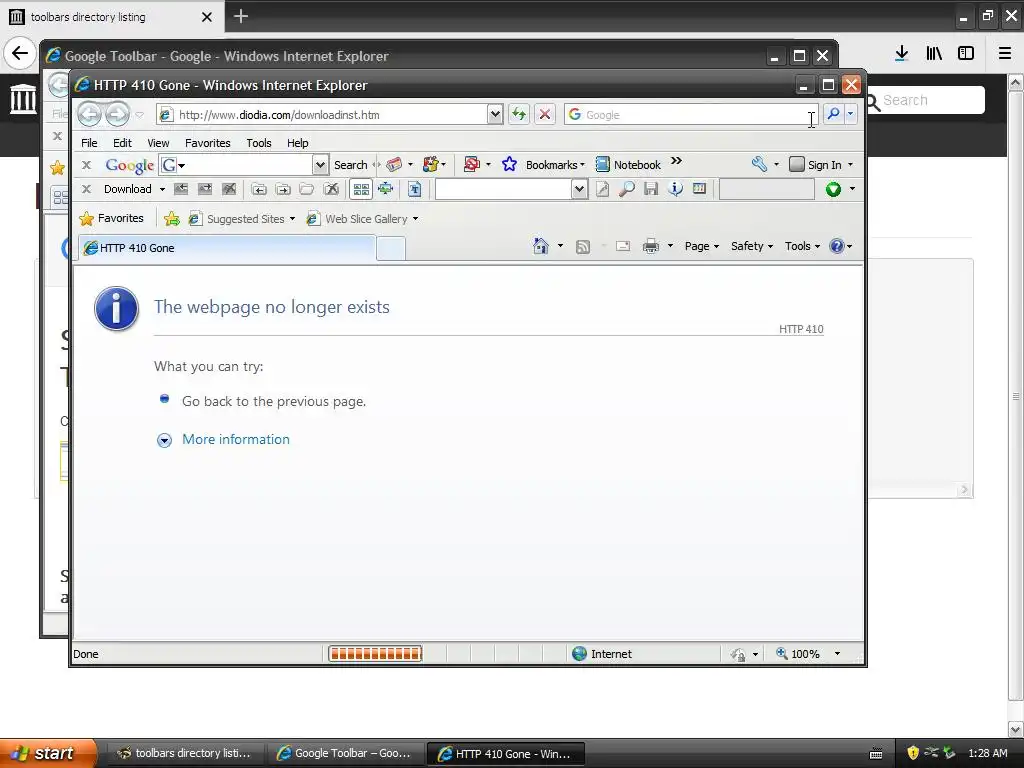Click the Google toolbar news ticket icon
Screen dimensions: 1024x768
coord(394,165)
